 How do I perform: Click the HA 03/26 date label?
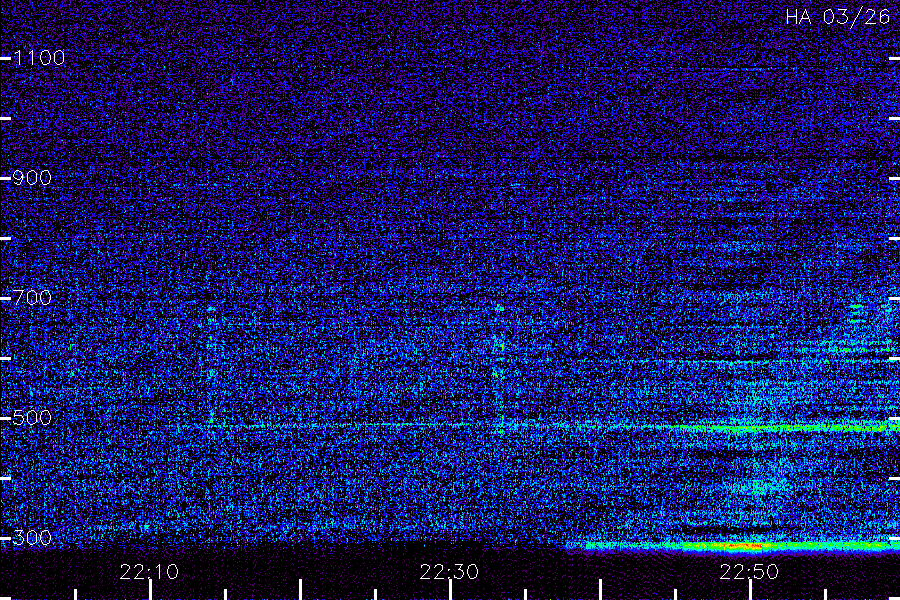coord(837,17)
